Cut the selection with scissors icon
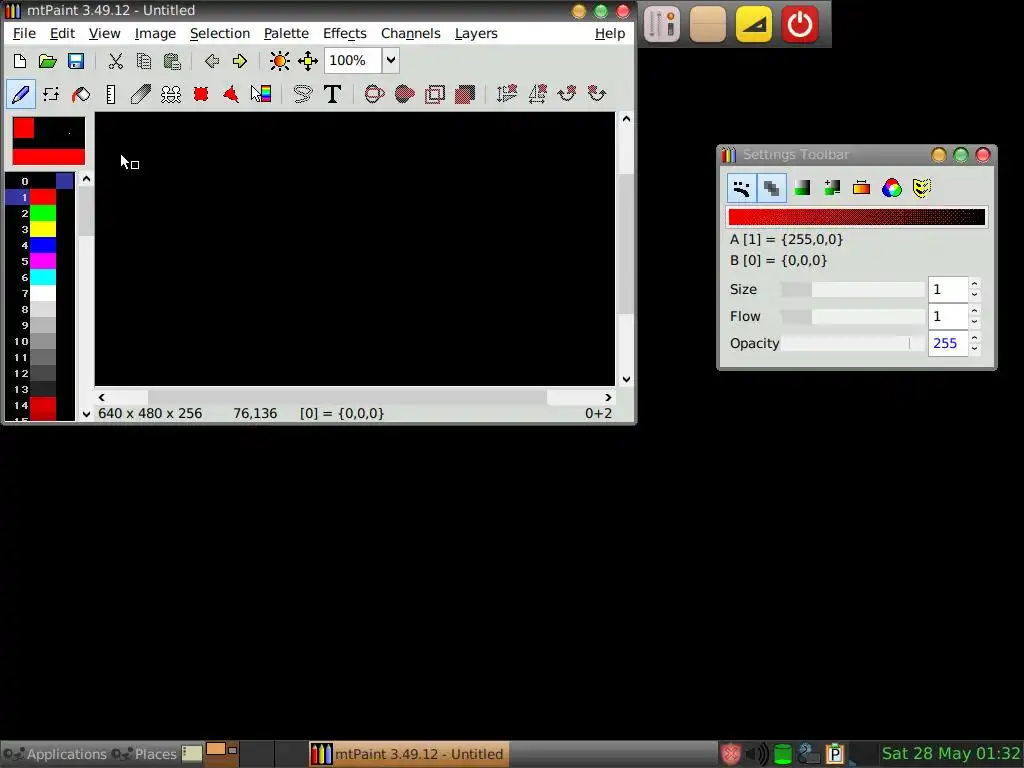The height and width of the screenshot is (768, 1024). 116,61
